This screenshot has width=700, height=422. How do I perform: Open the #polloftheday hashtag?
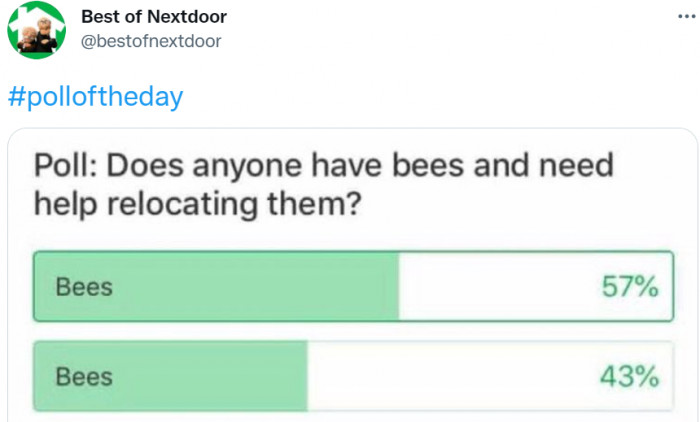pos(96,97)
